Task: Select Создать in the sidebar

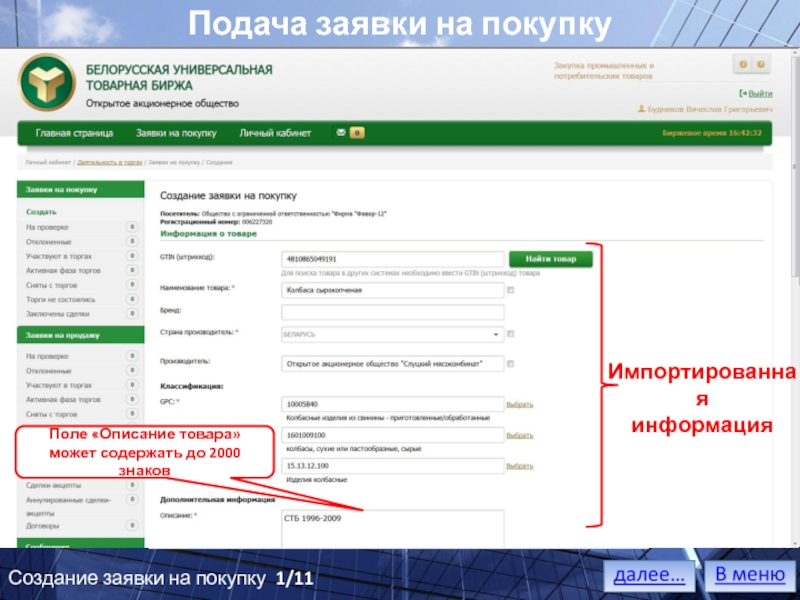Action: 41,212
